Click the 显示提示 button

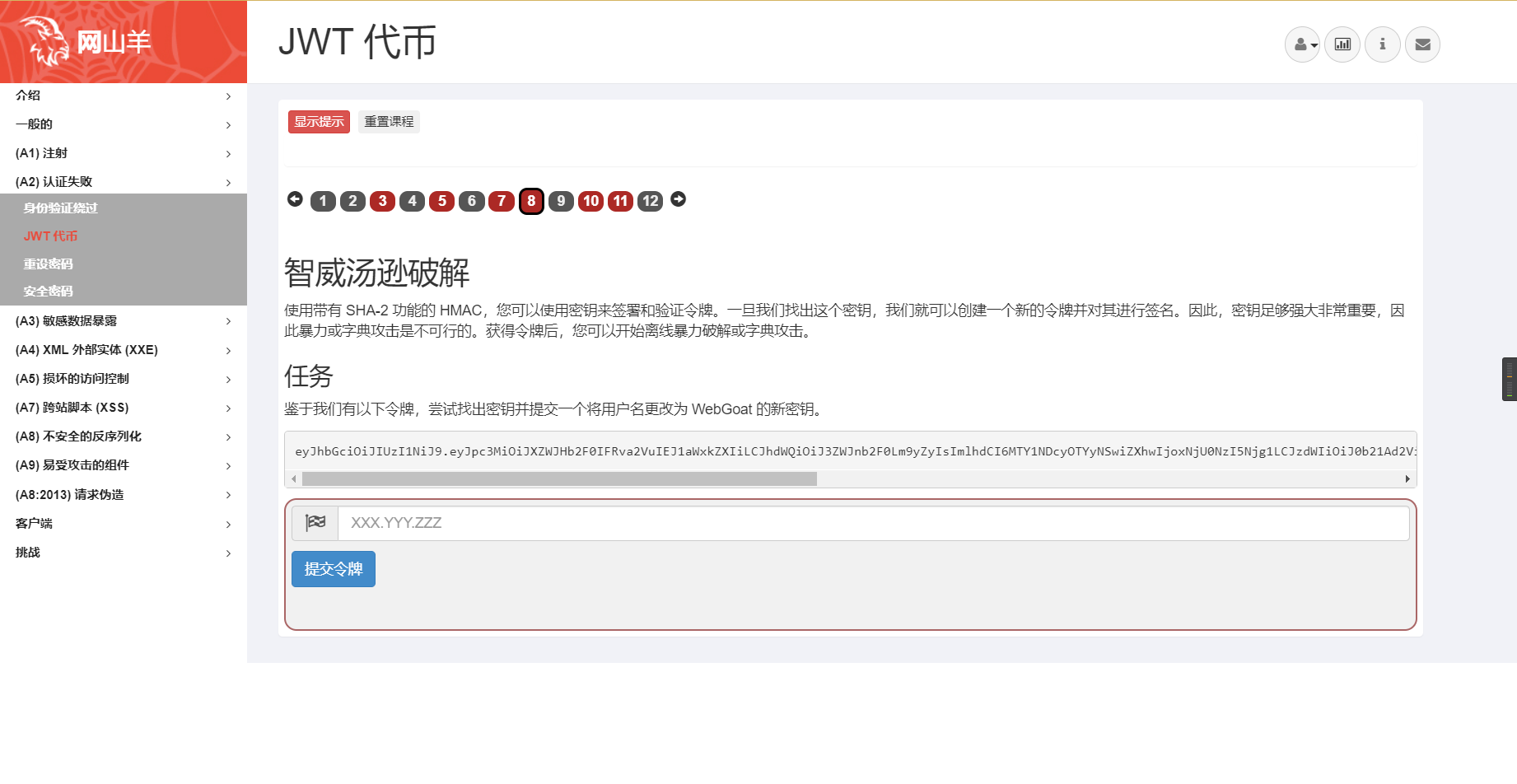(x=319, y=122)
